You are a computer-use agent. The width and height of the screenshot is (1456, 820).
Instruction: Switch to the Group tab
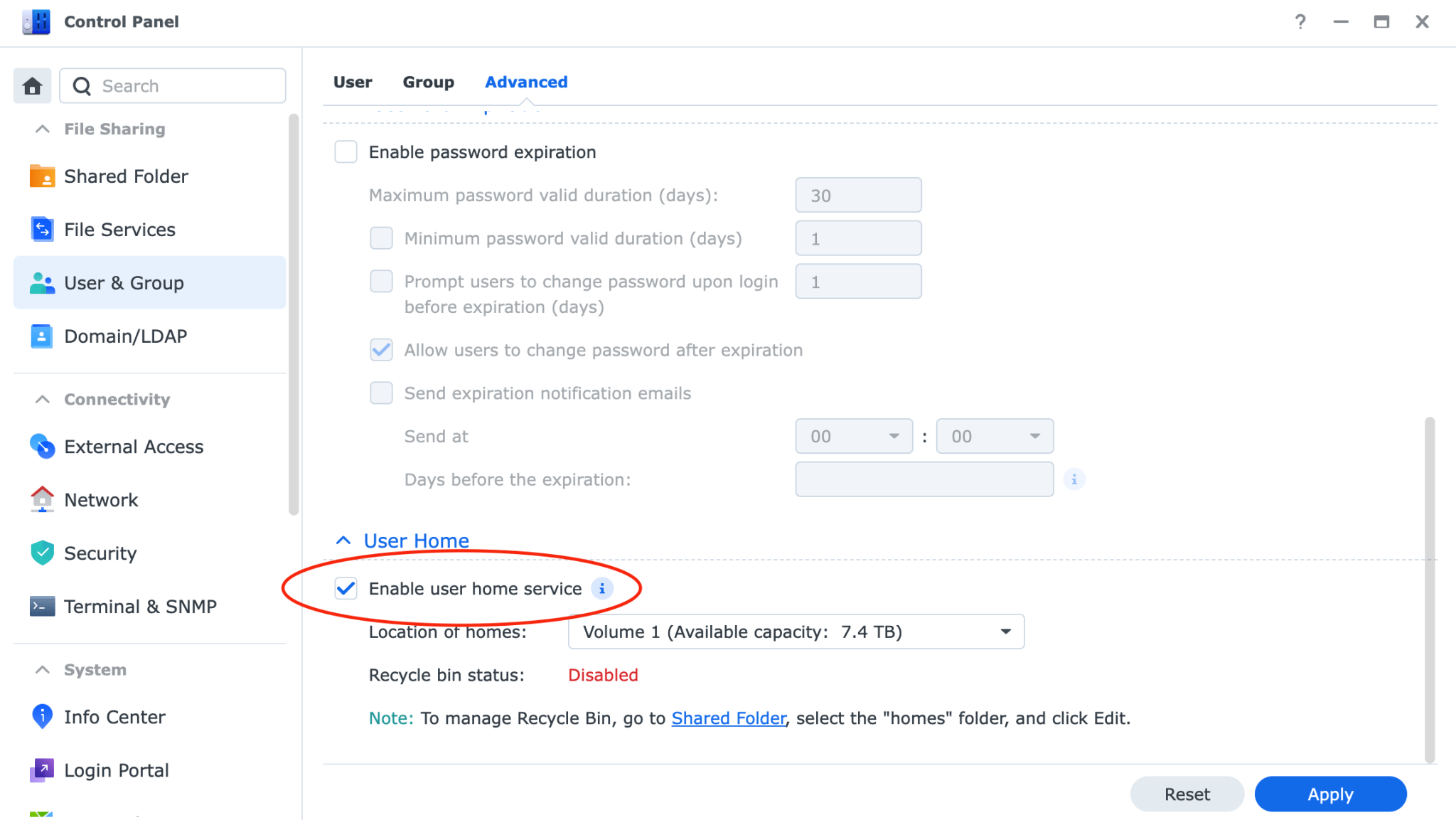(x=429, y=82)
